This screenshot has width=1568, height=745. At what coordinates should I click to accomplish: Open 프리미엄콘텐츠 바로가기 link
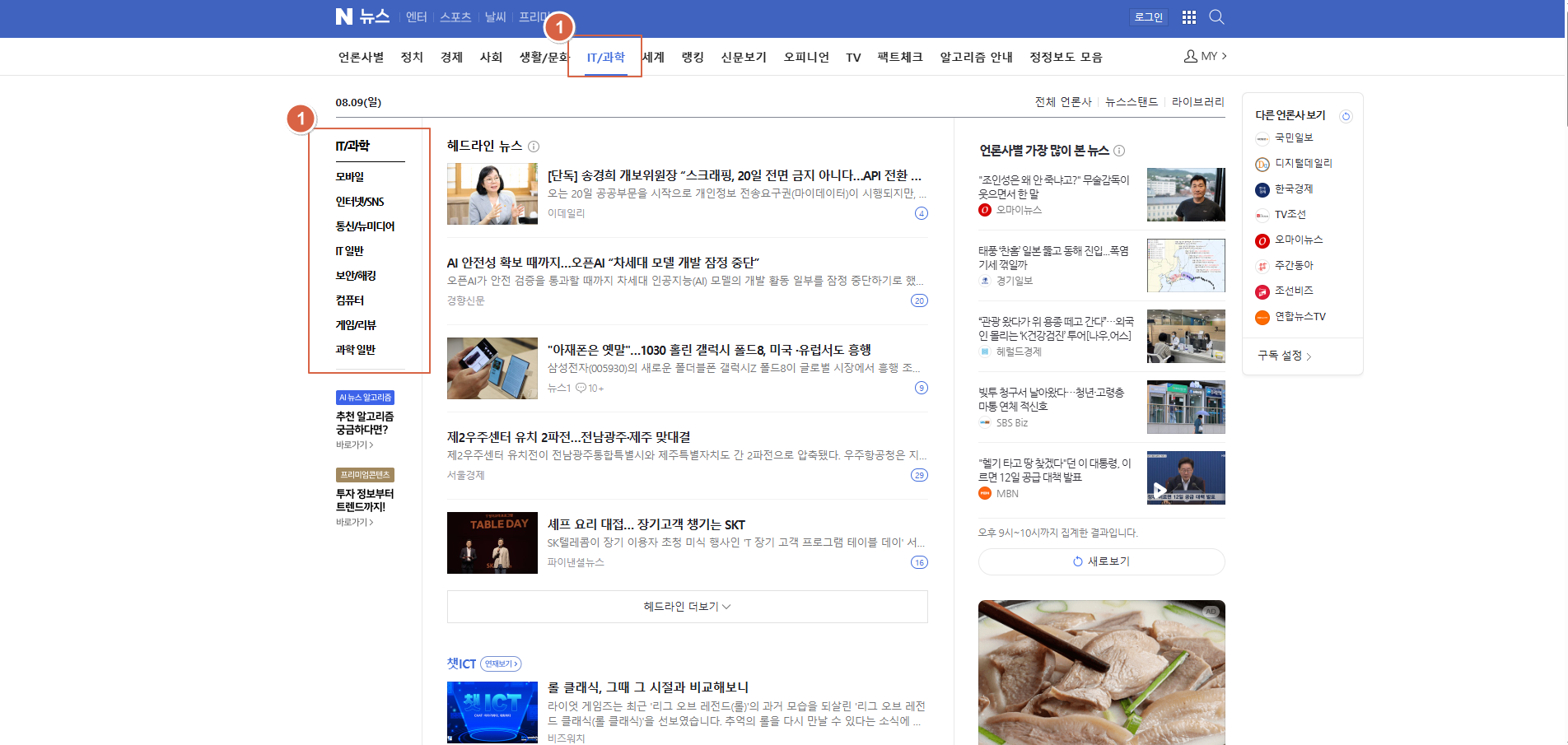tap(355, 522)
